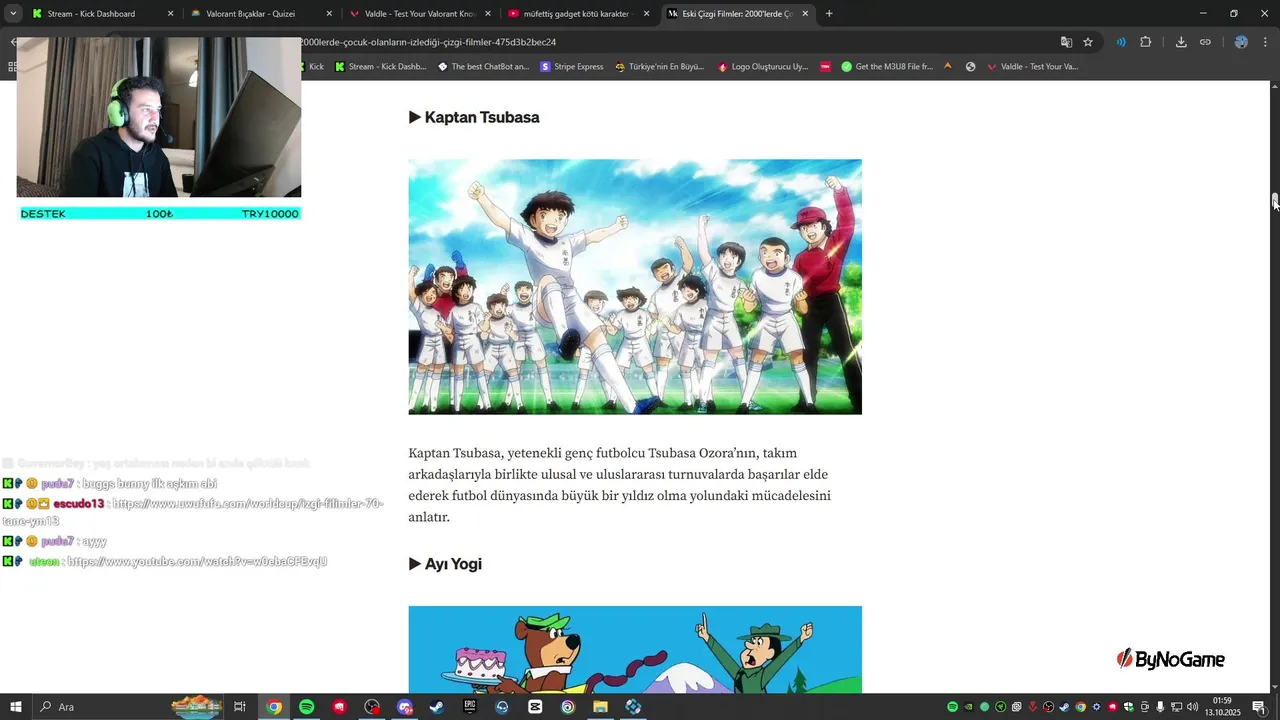This screenshot has width=1280, height=720.
Task: Open The best ChatBot an... bookmark
Action: [484, 67]
